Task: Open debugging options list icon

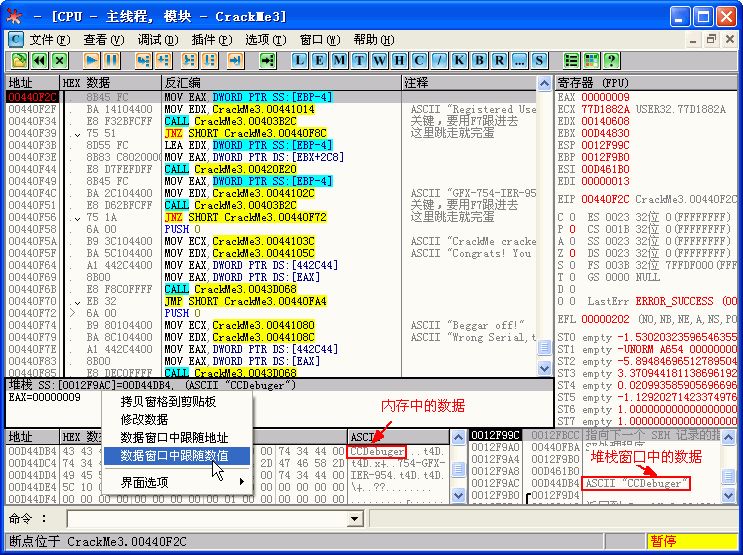Action: (x=571, y=61)
